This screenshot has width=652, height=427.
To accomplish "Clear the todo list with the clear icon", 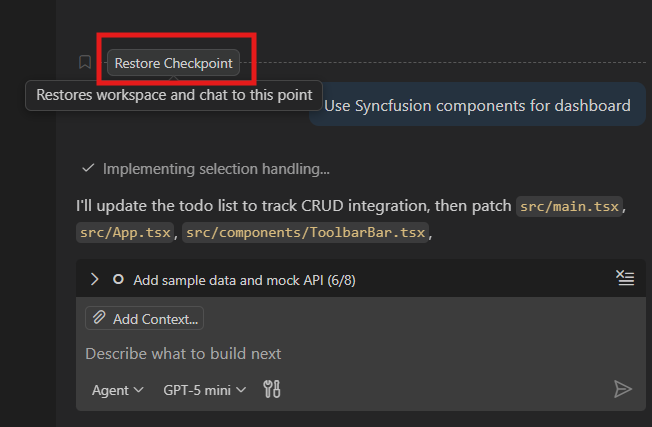I will (625, 279).
